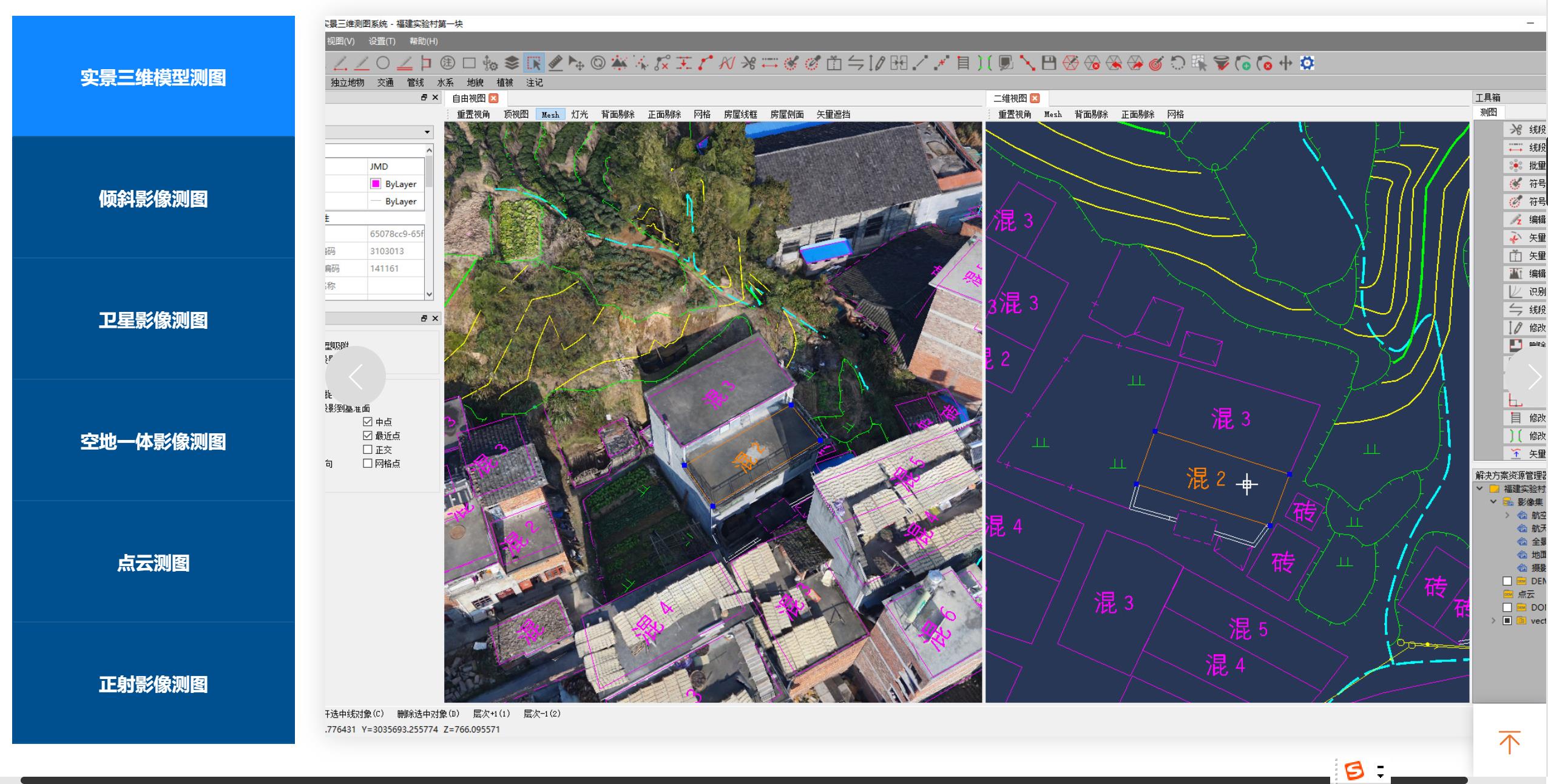This screenshot has width=1548, height=784.
Task: Collapse the 影像集 tree node
Action: (x=1493, y=502)
